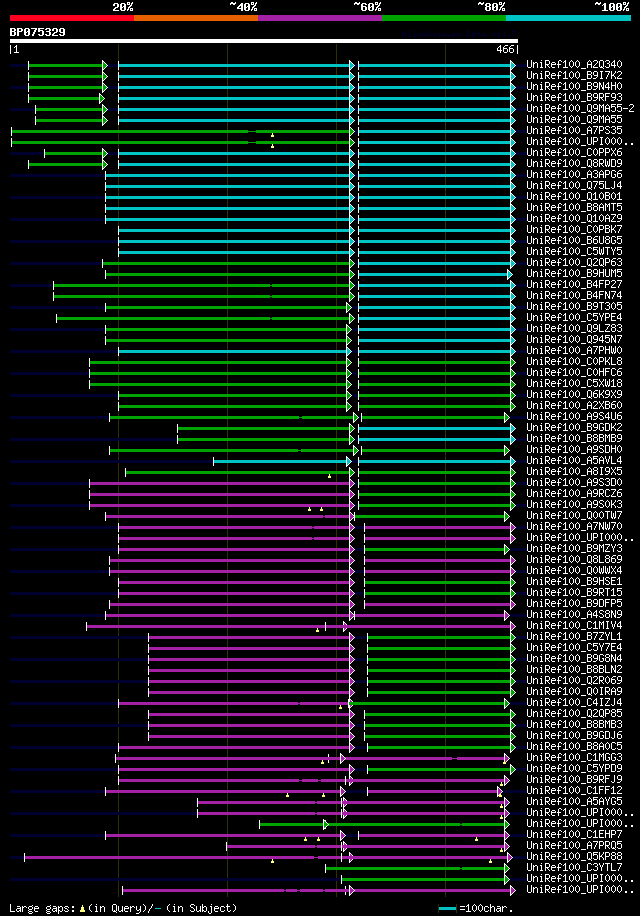Open hit UniRef100_Q9MA55-2
Screen dimensions: 640x916
pyautogui.click(x=580, y=109)
